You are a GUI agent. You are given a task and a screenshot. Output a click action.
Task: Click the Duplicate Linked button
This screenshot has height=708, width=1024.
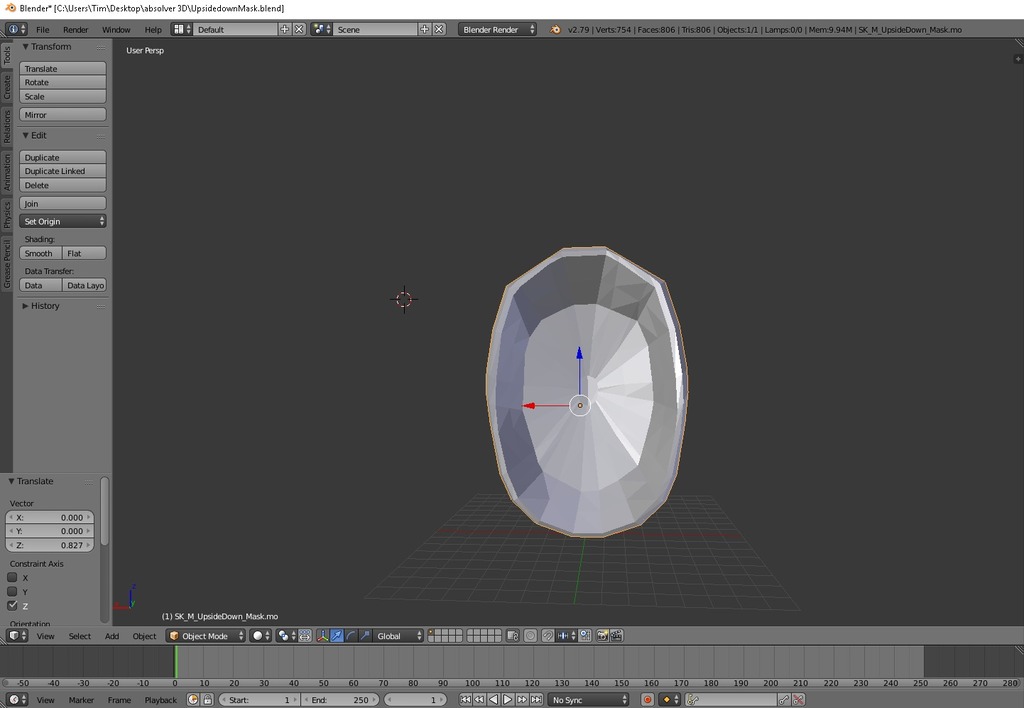pos(63,171)
